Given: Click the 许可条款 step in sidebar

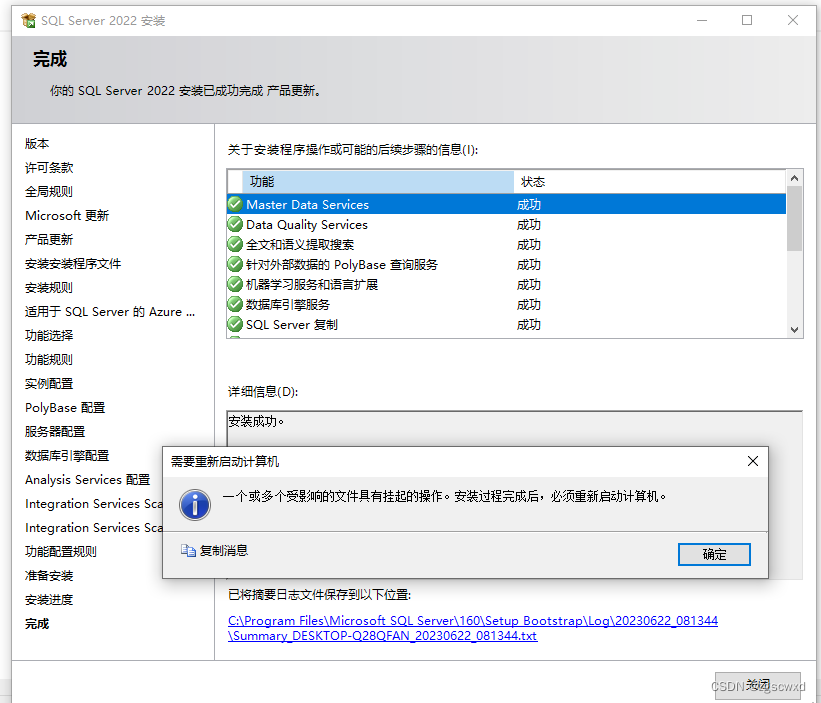Looking at the screenshot, I should pyautogui.click(x=49, y=168).
